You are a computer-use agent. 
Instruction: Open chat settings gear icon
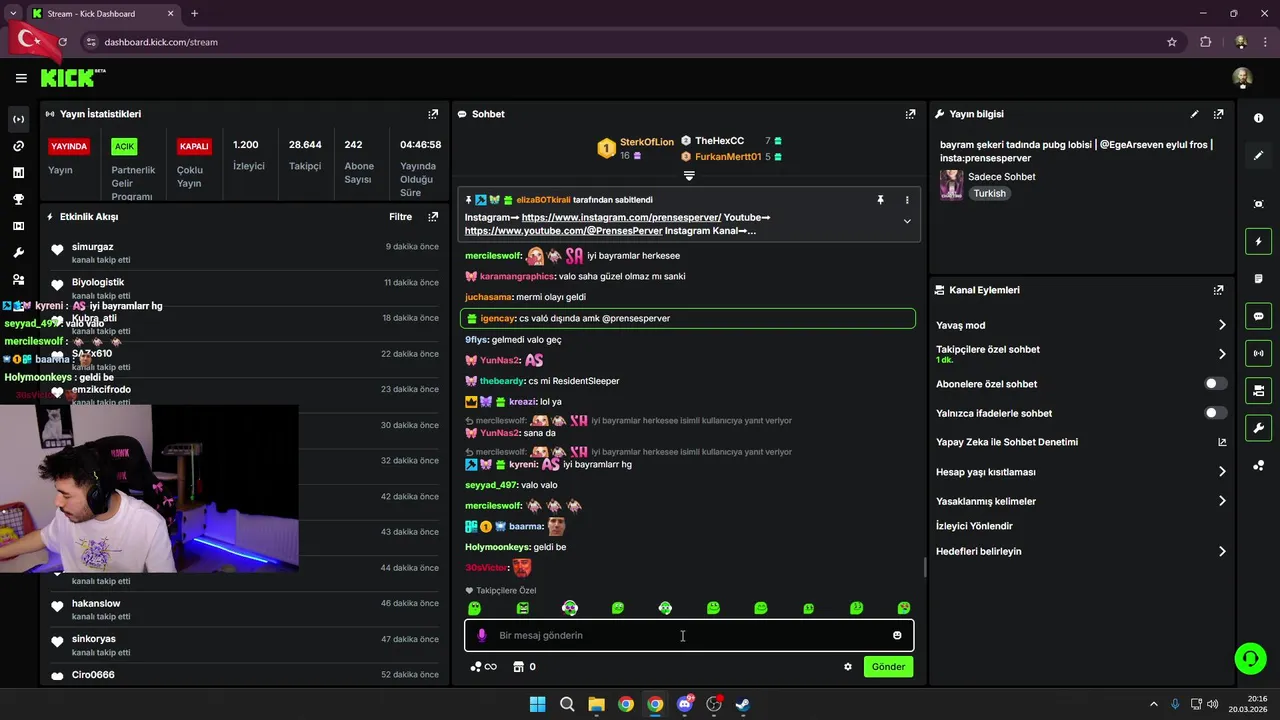coord(848,667)
